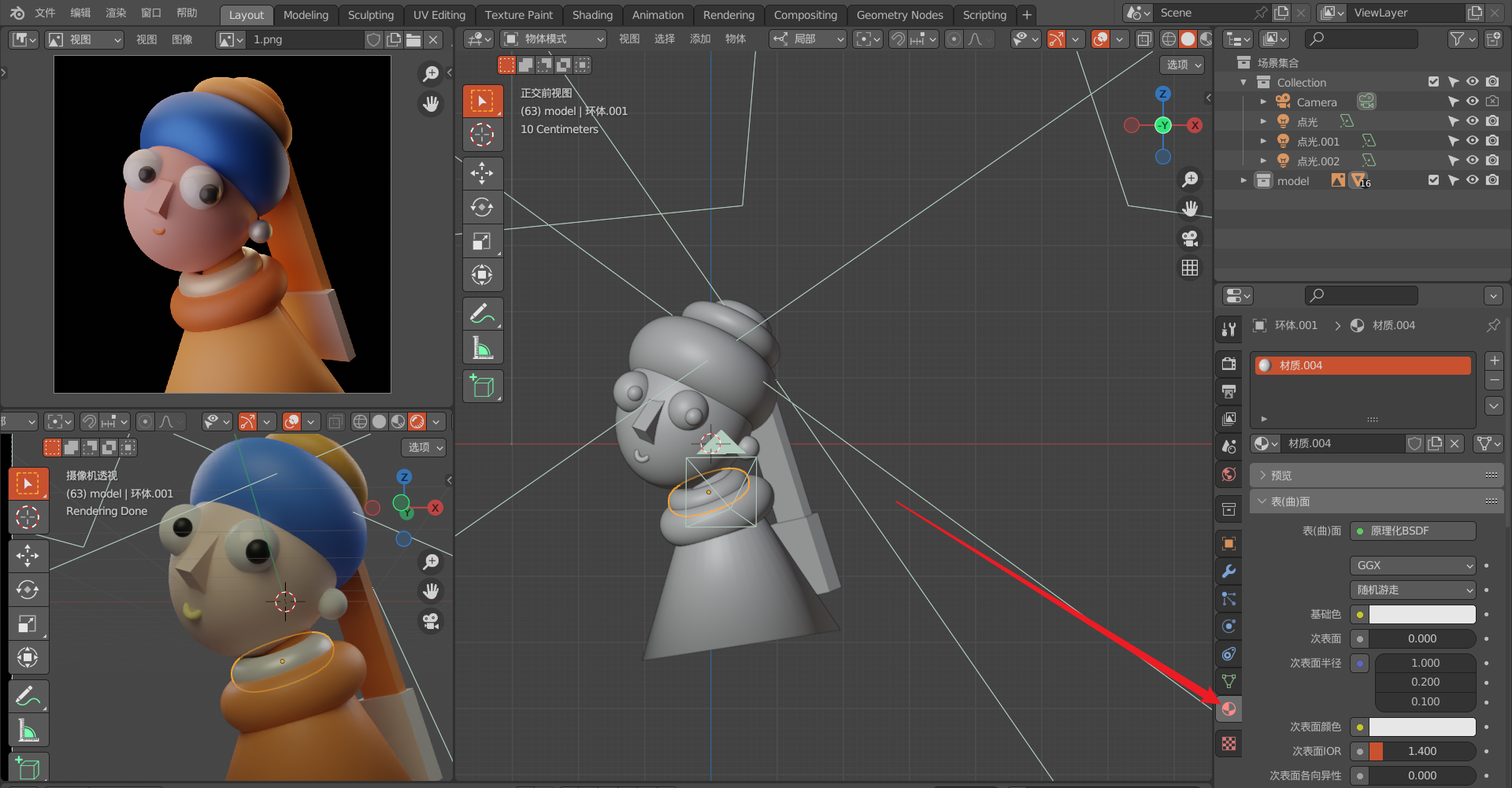Hide 点光.002 in viewport via eye icon
The height and width of the screenshot is (788, 1512).
point(1472,161)
